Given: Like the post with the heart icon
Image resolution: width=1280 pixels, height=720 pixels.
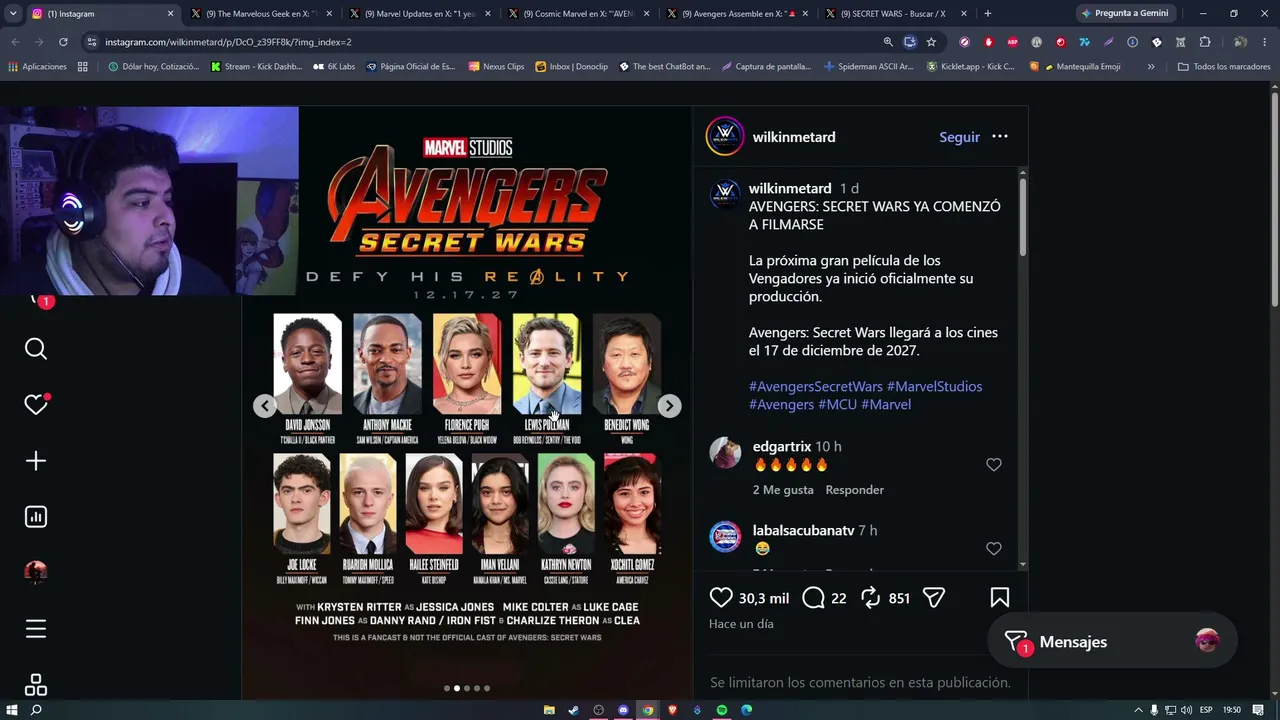Looking at the screenshot, I should coord(721,598).
